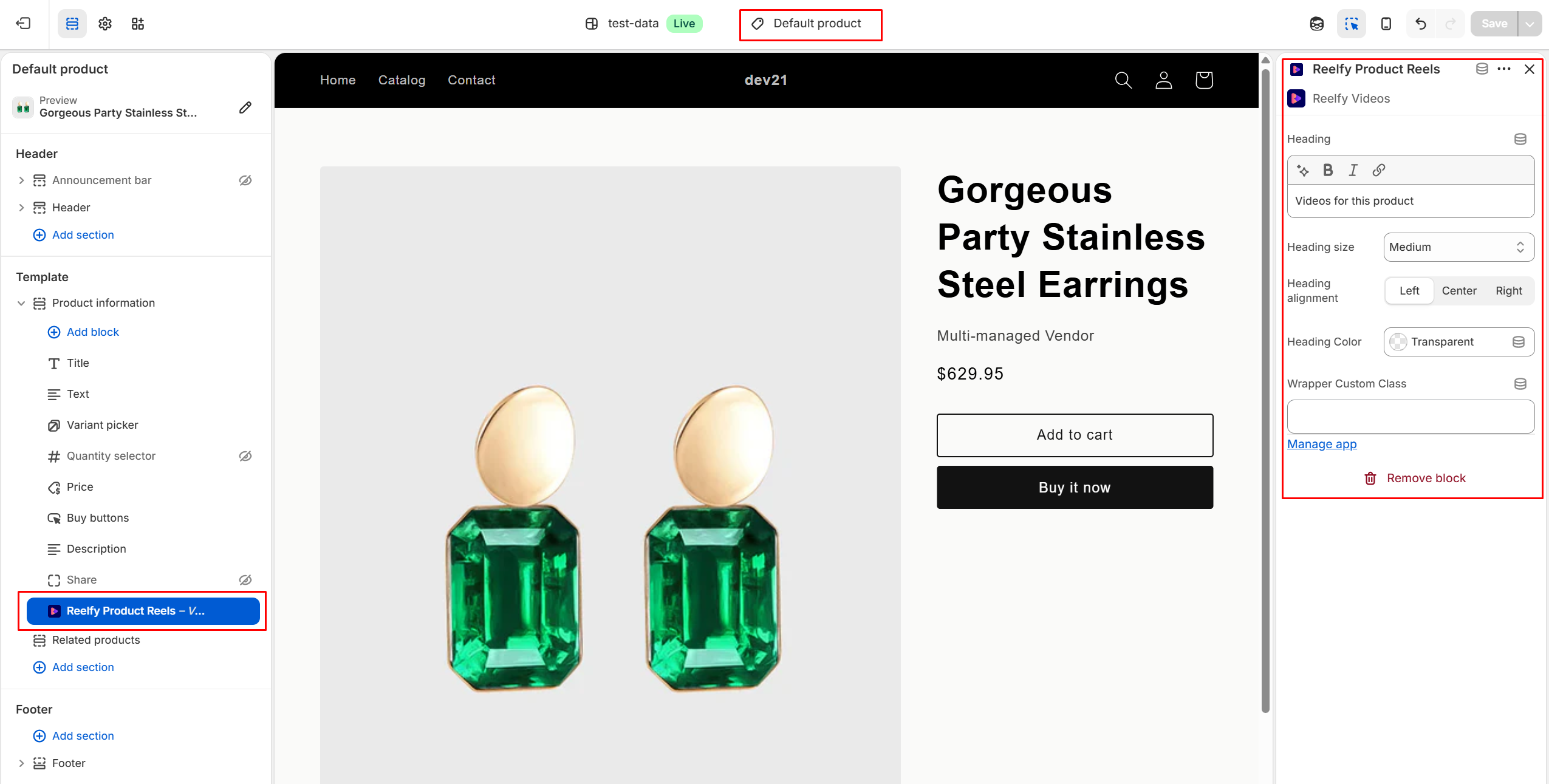Click the storefront search icon
Screen dimensions: 1549x784
[1123, 80]
